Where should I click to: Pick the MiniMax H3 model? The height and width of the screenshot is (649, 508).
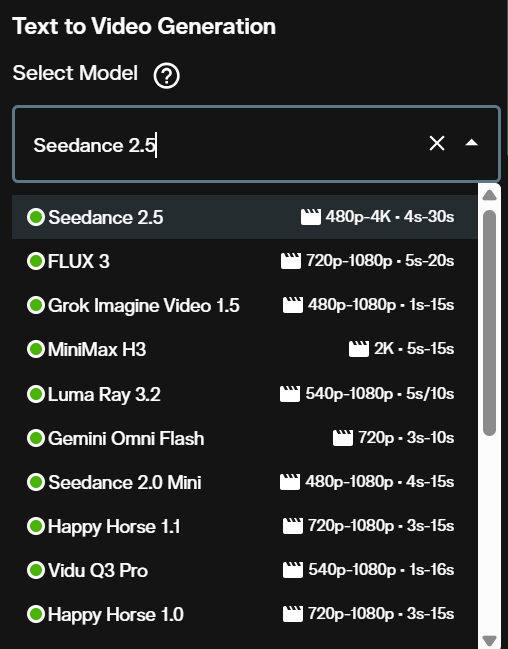click(245, 349)
